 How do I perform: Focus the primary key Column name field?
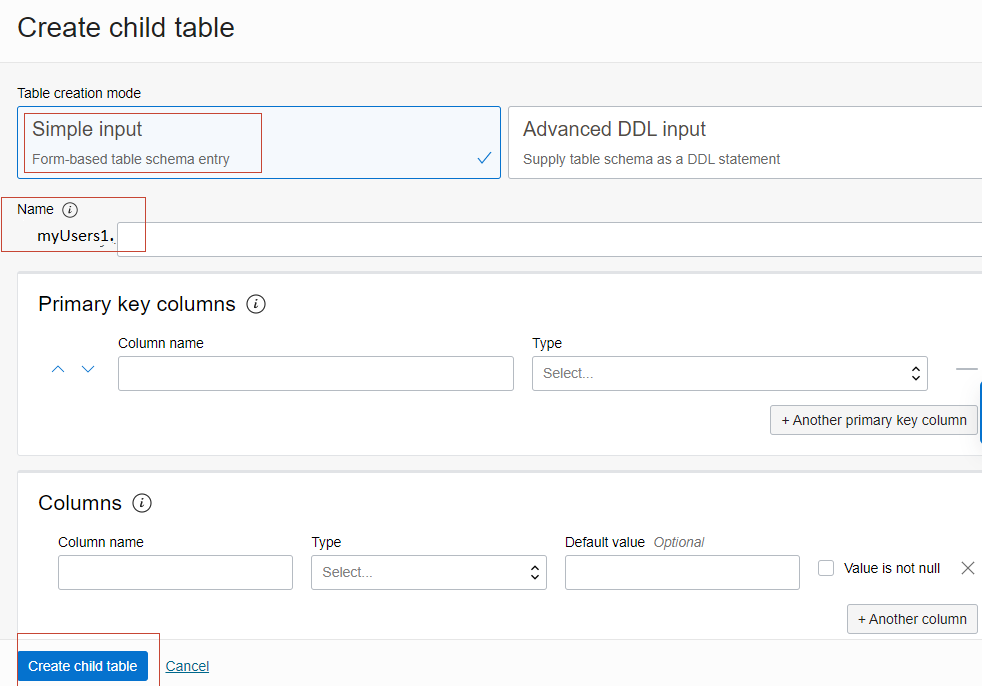315,373
